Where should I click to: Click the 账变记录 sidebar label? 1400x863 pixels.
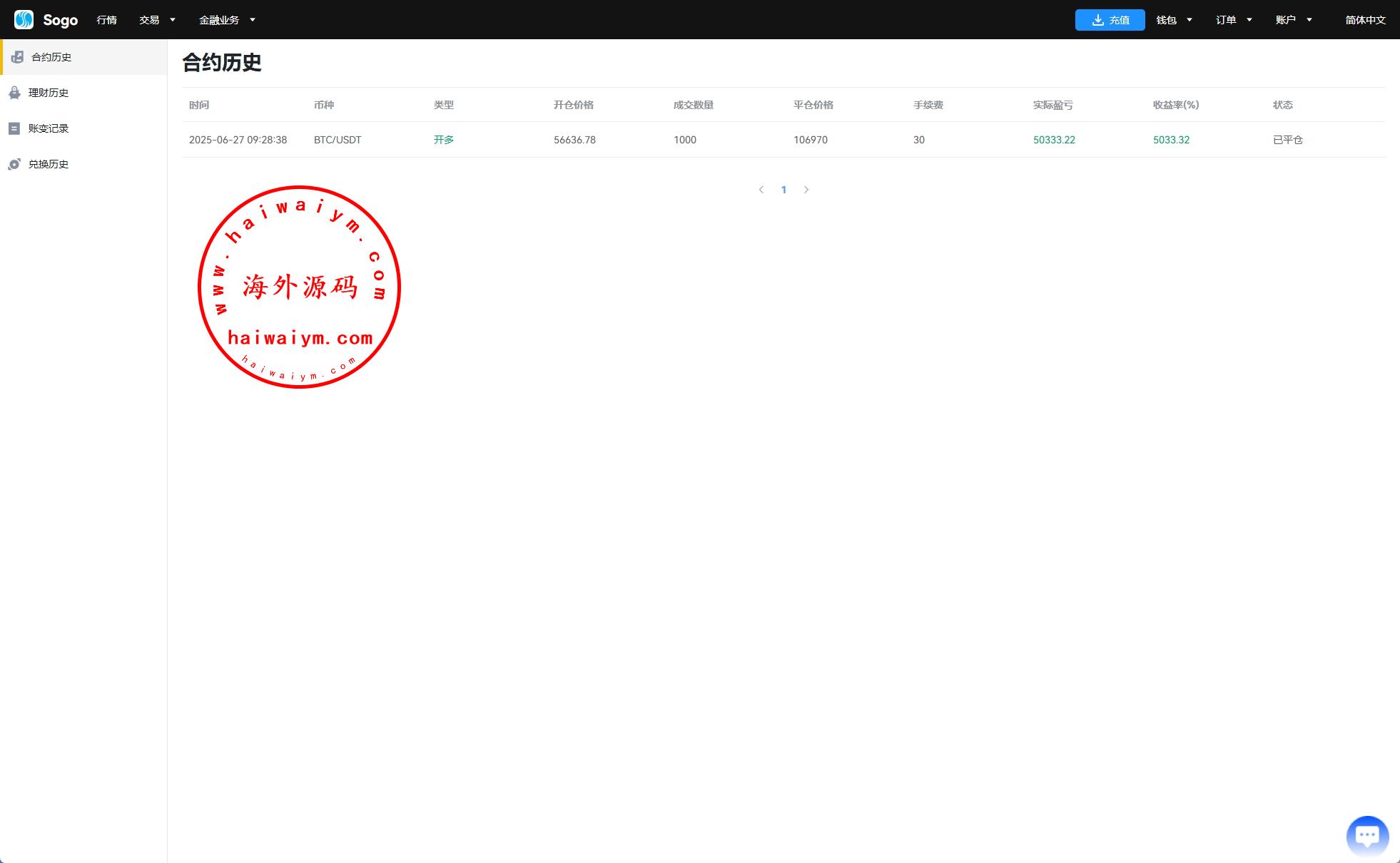[49, 128]
